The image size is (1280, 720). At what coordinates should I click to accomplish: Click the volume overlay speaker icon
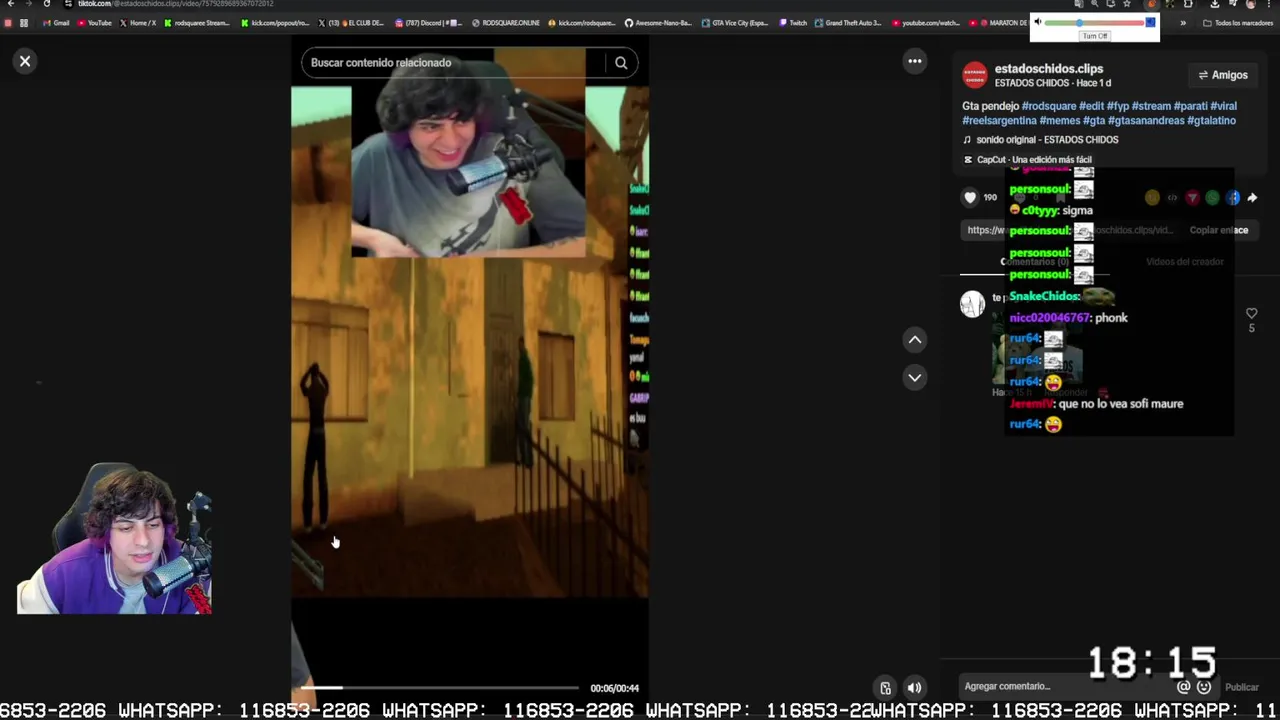(x=1038, y=22)
